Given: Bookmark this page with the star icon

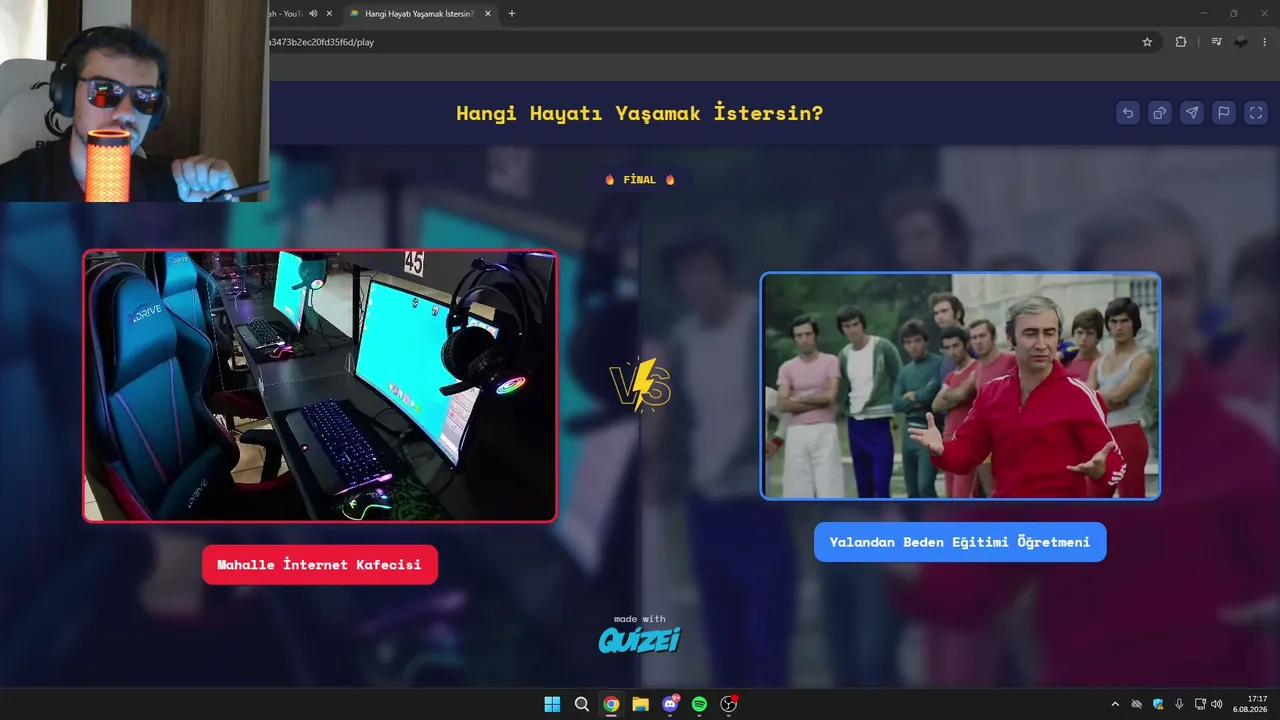Looking at the screenshot, I should pyautogui.click(x=1147, y=42).
